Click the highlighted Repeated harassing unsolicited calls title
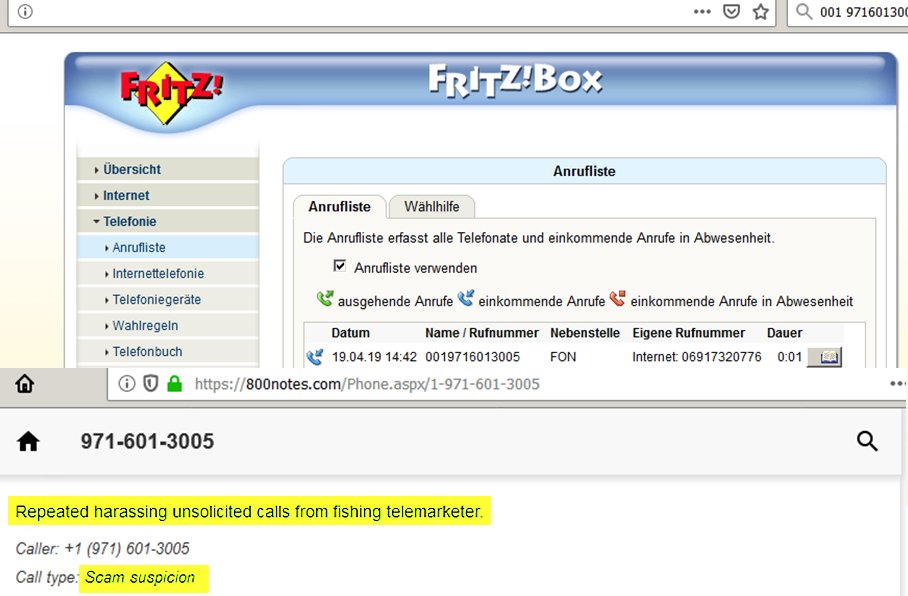This screenshot has width=908, height=596. pyautogui.click(x=249, y=511)
